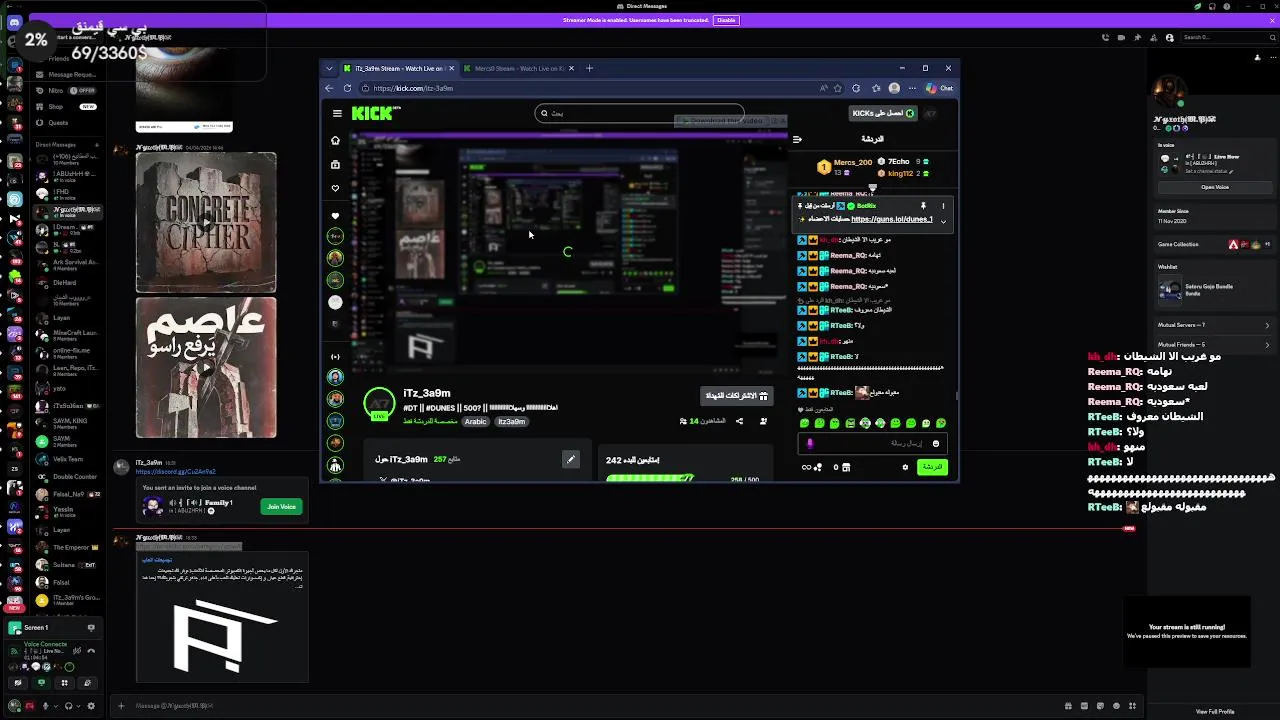
Task: Open guns.lol/dunes link in pinned message
Action: click(892, 219)
